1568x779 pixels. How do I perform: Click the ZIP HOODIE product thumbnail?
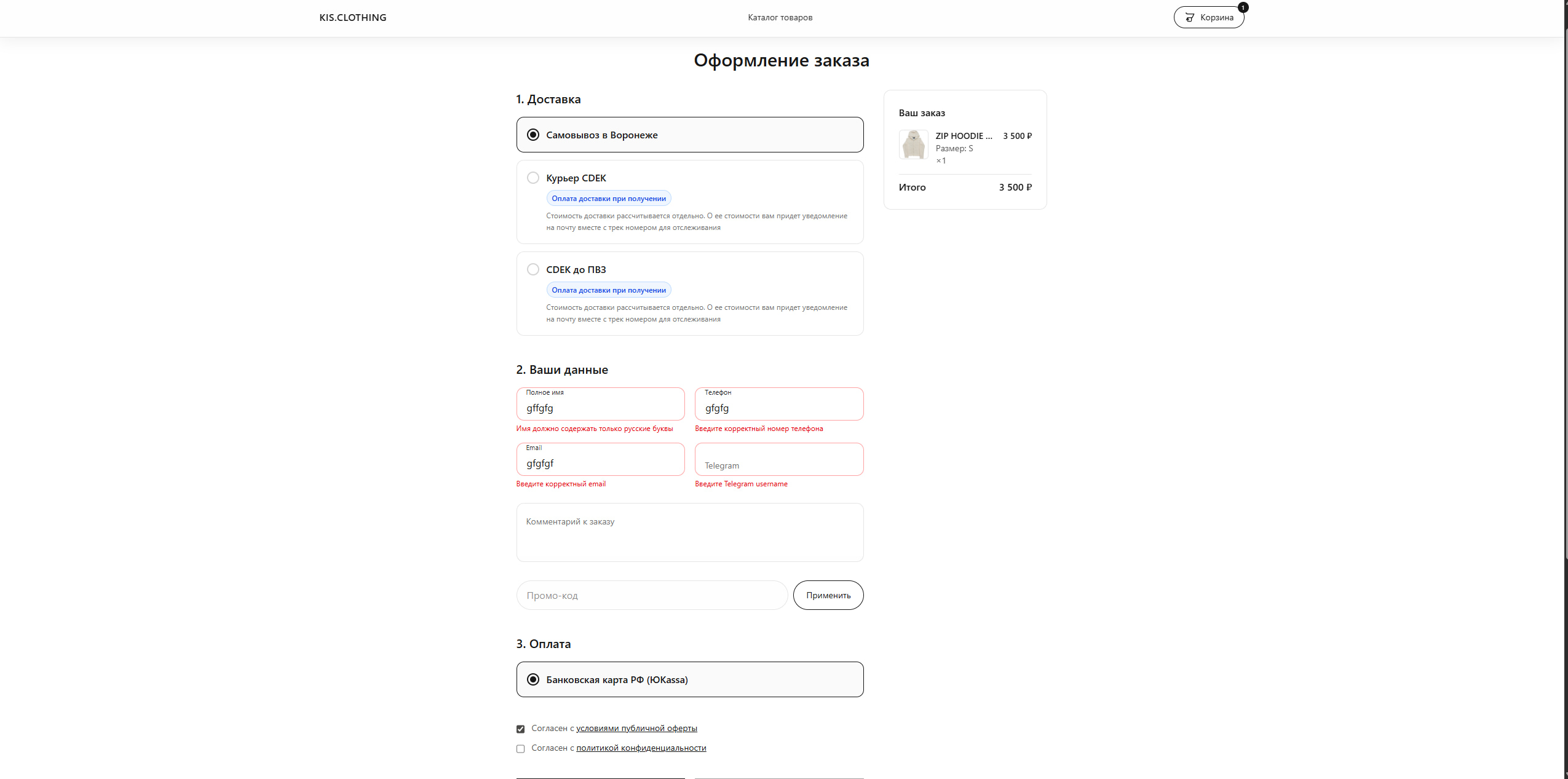(913, 144)
